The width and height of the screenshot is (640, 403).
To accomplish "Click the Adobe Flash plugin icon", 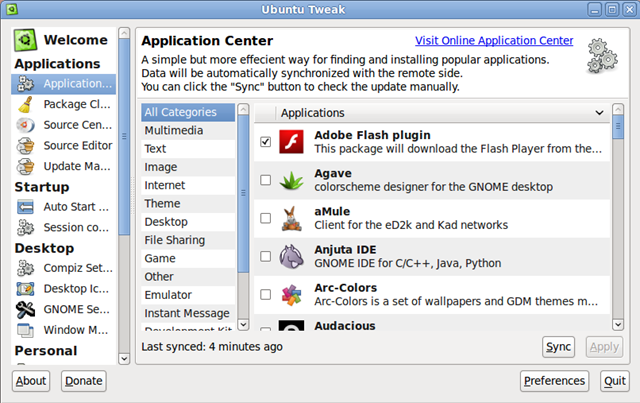I will pos(291,142).
